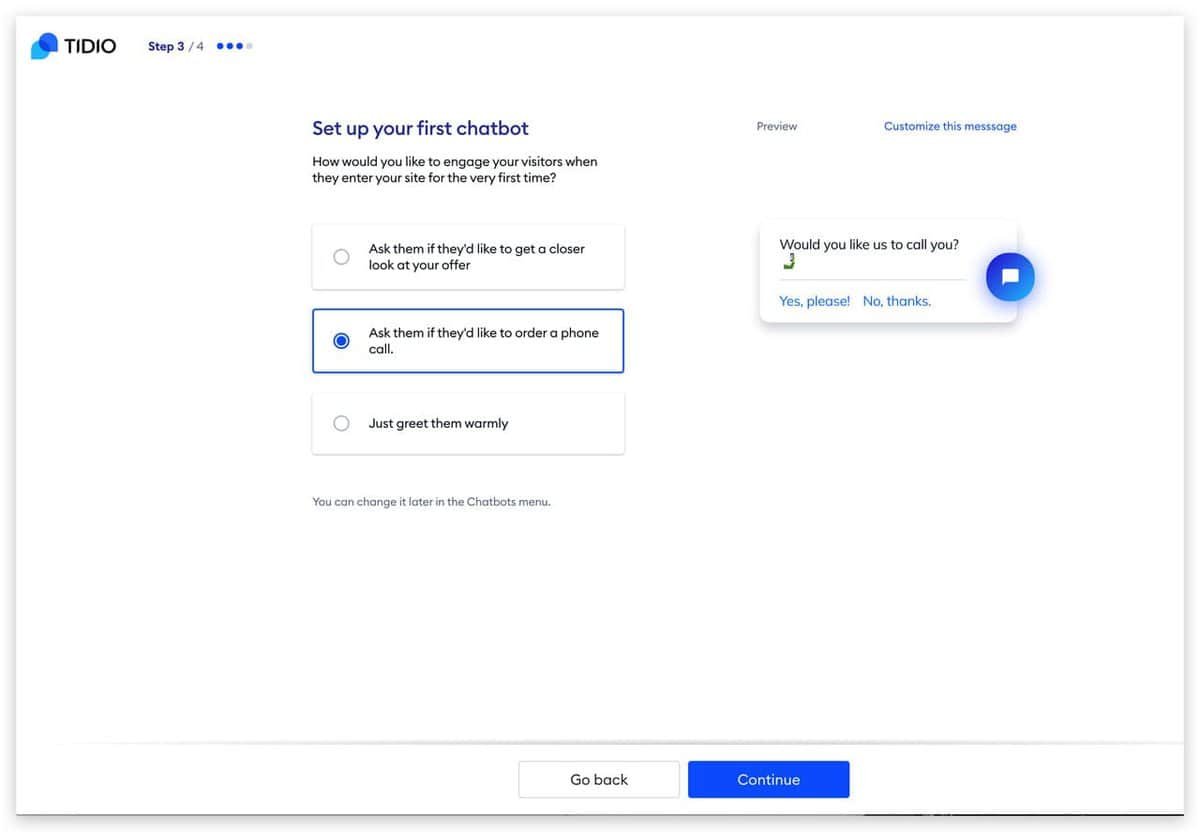Open the 'Customize this message' link
The image size is (1200, 832).
(x=950, y=126)
